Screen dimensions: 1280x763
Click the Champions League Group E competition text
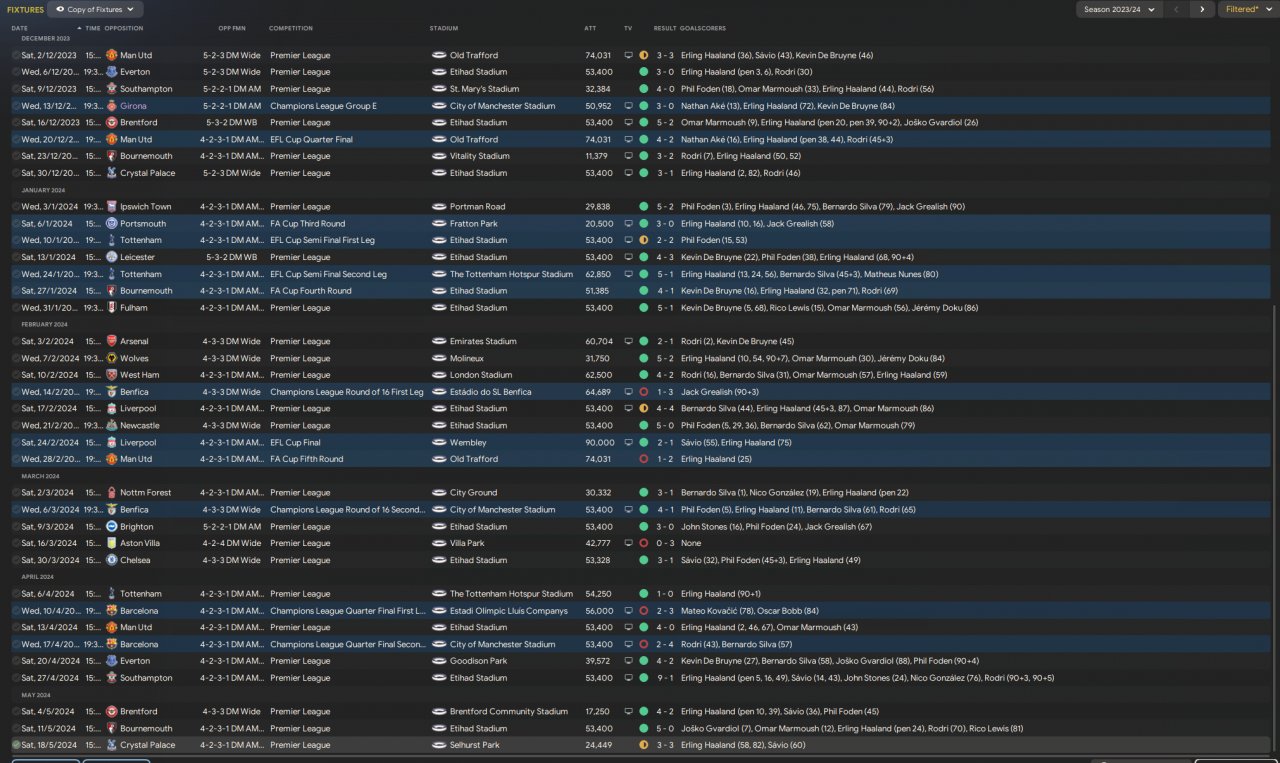(323, 106)
